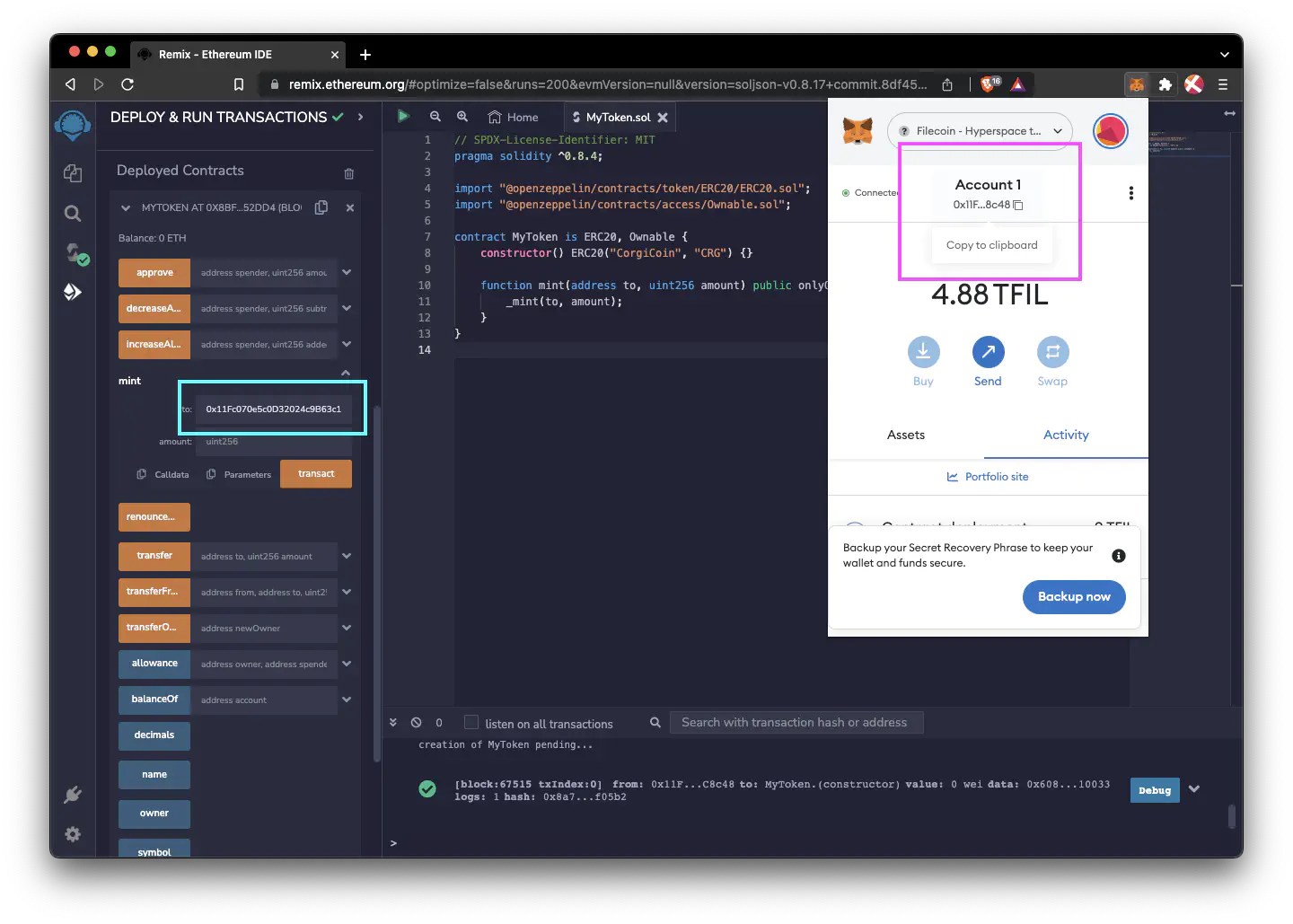The width and height of the screenshot is (1293, 924).
Task: Debug the MyToken constructor transaction
Action: pyautogui.click(x=1155, y=790)
